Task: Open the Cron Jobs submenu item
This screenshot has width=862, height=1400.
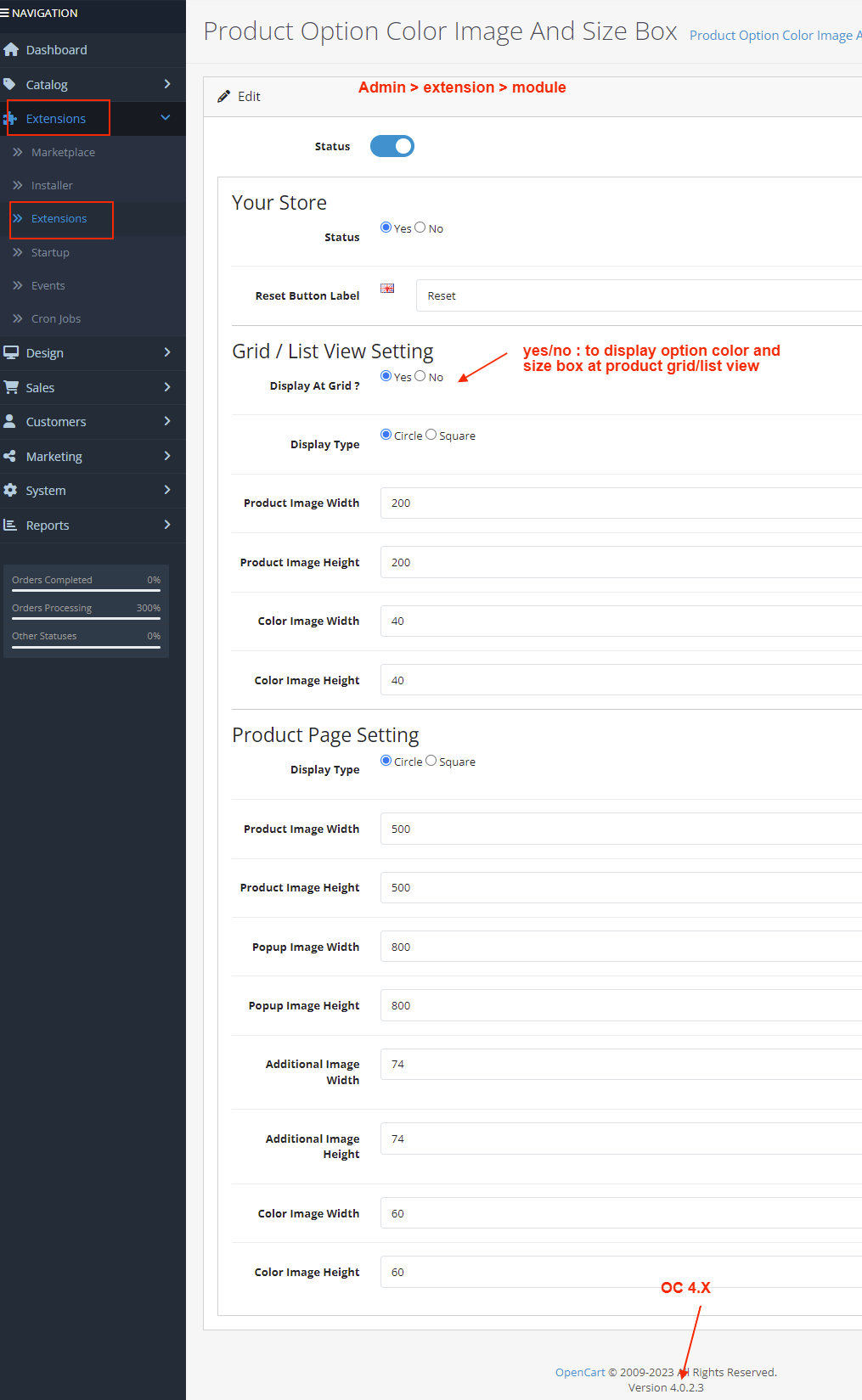Action: (x=56, y=319)
